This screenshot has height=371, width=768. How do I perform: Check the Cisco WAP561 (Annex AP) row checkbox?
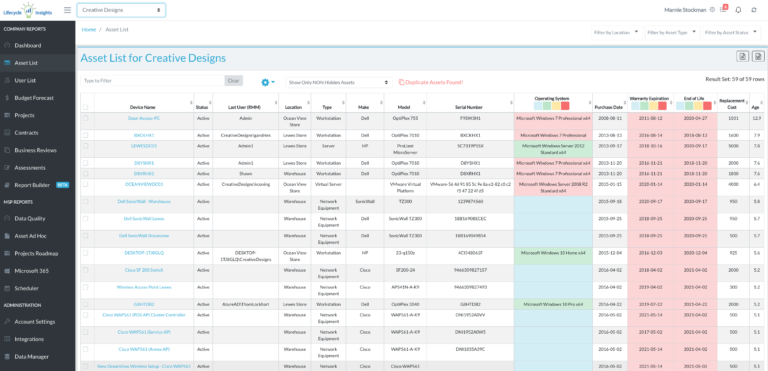pyautogui.click(x=86, y=349)
